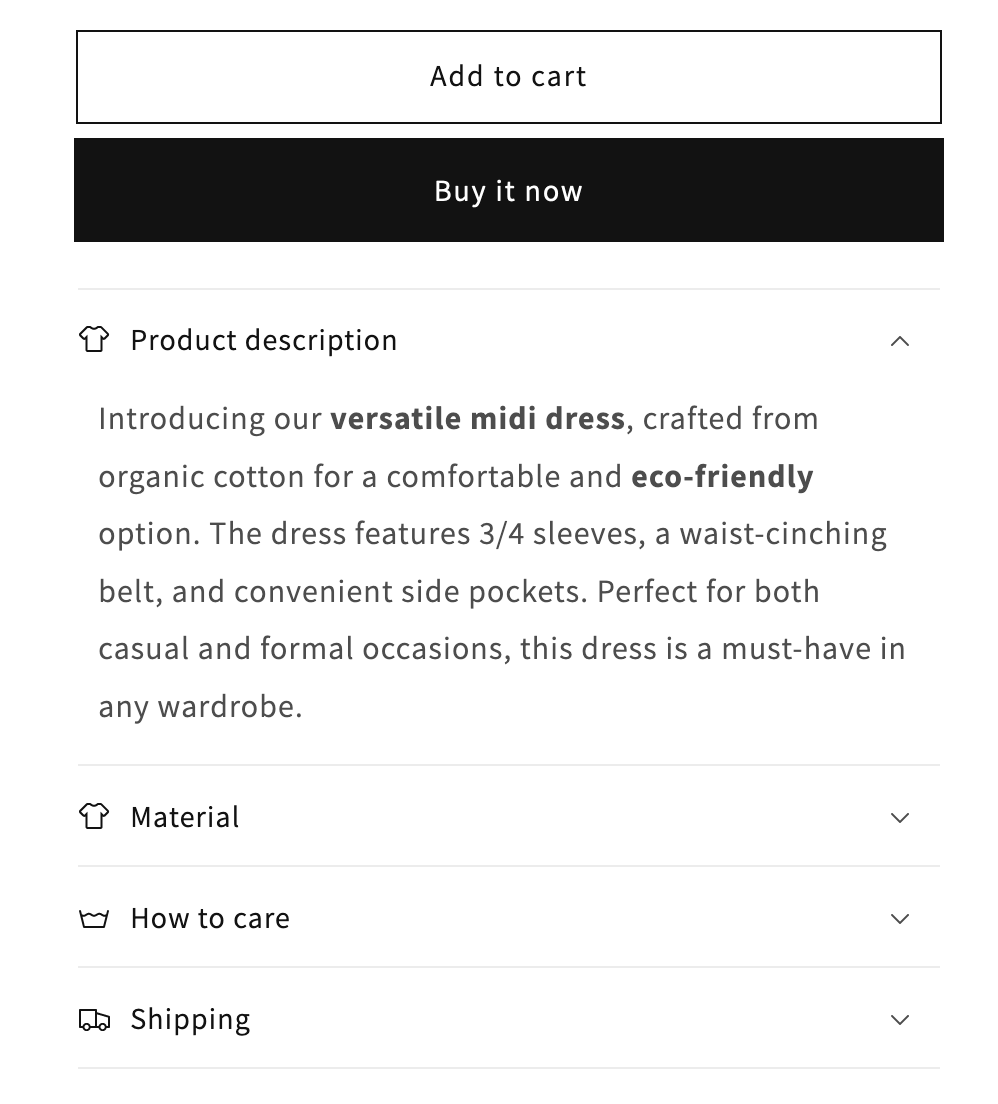Click the word "Introducing" starting the description
Viewport: 998px width, 1104px height.
click(x=182, y=418)
